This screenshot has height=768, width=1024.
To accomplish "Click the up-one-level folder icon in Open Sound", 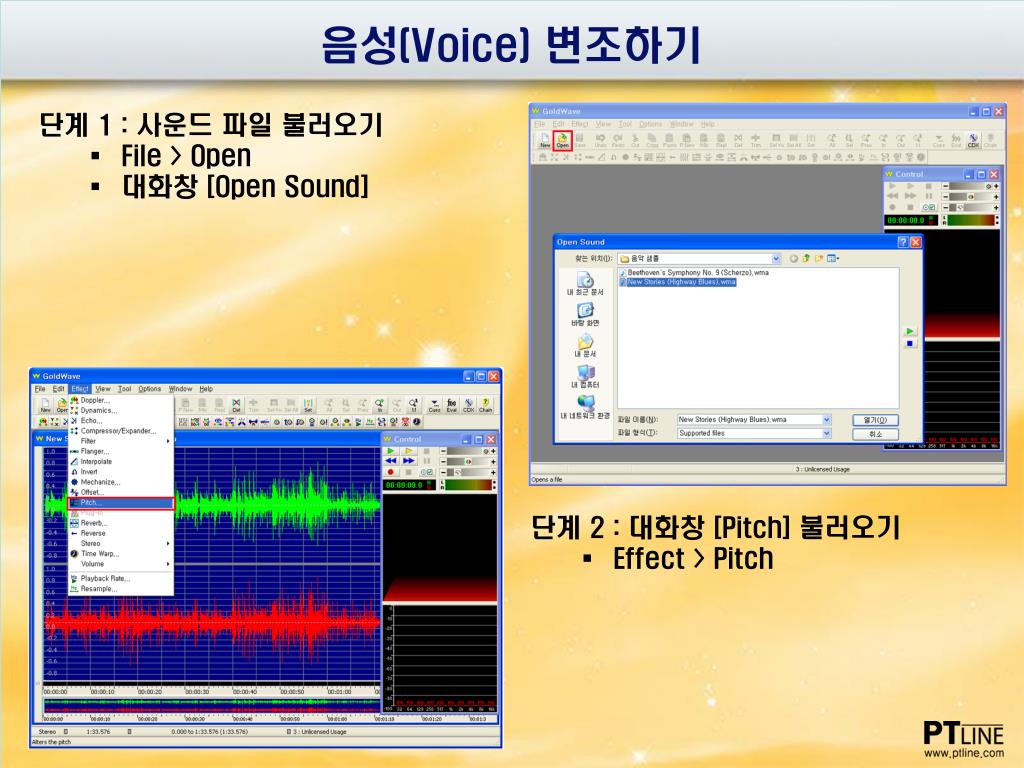I will point(807,259).
